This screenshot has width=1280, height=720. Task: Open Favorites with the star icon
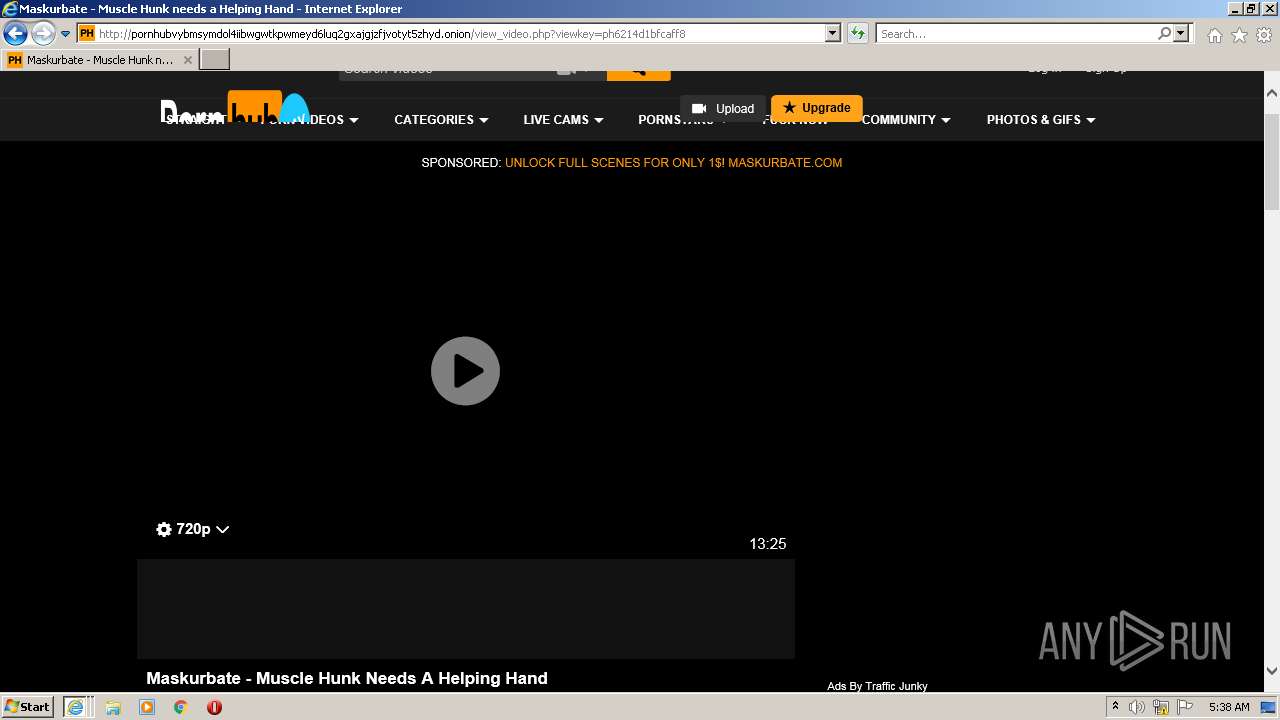coord(1239,35)
